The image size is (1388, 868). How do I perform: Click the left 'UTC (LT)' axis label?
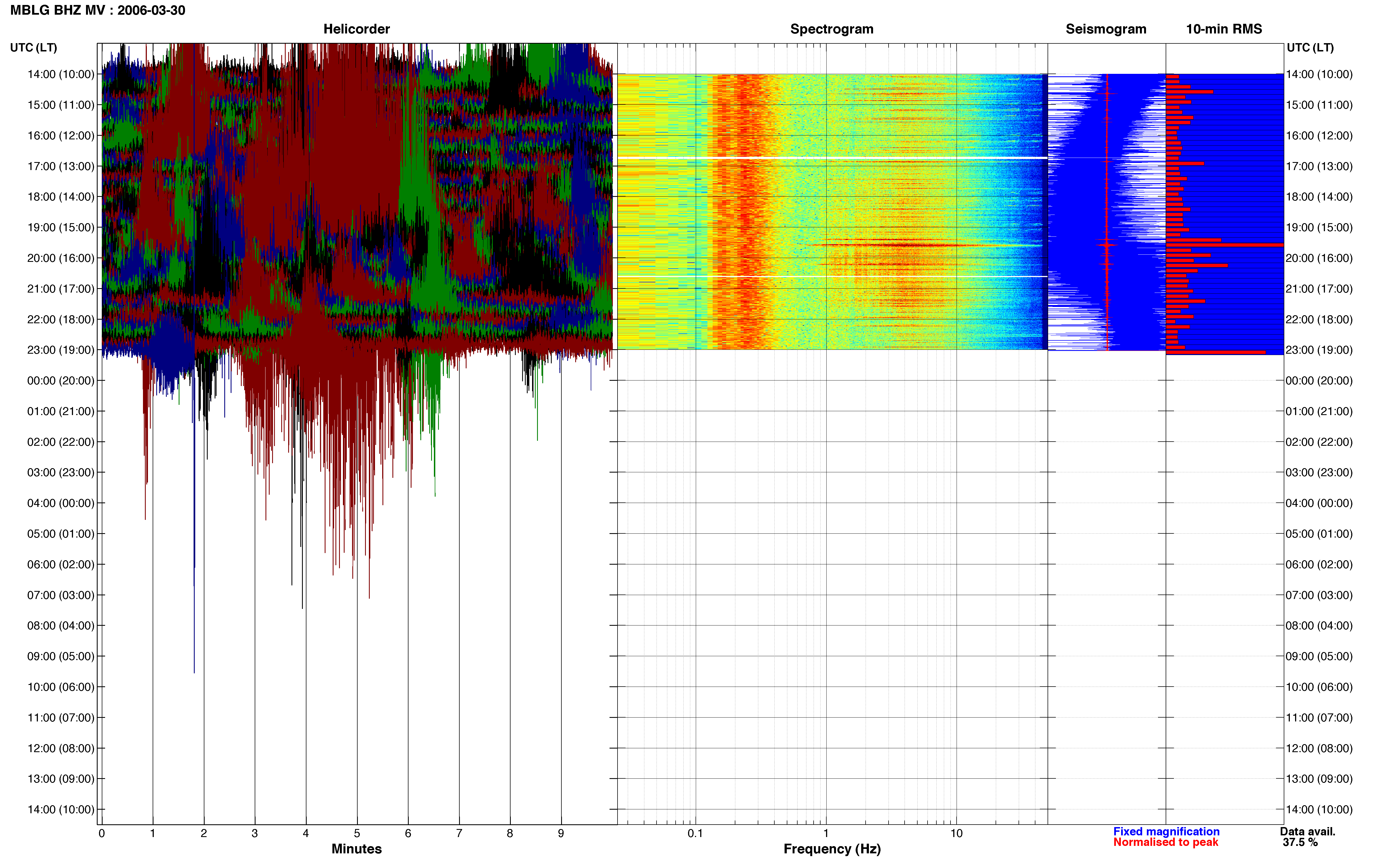[x=34, y=48]
